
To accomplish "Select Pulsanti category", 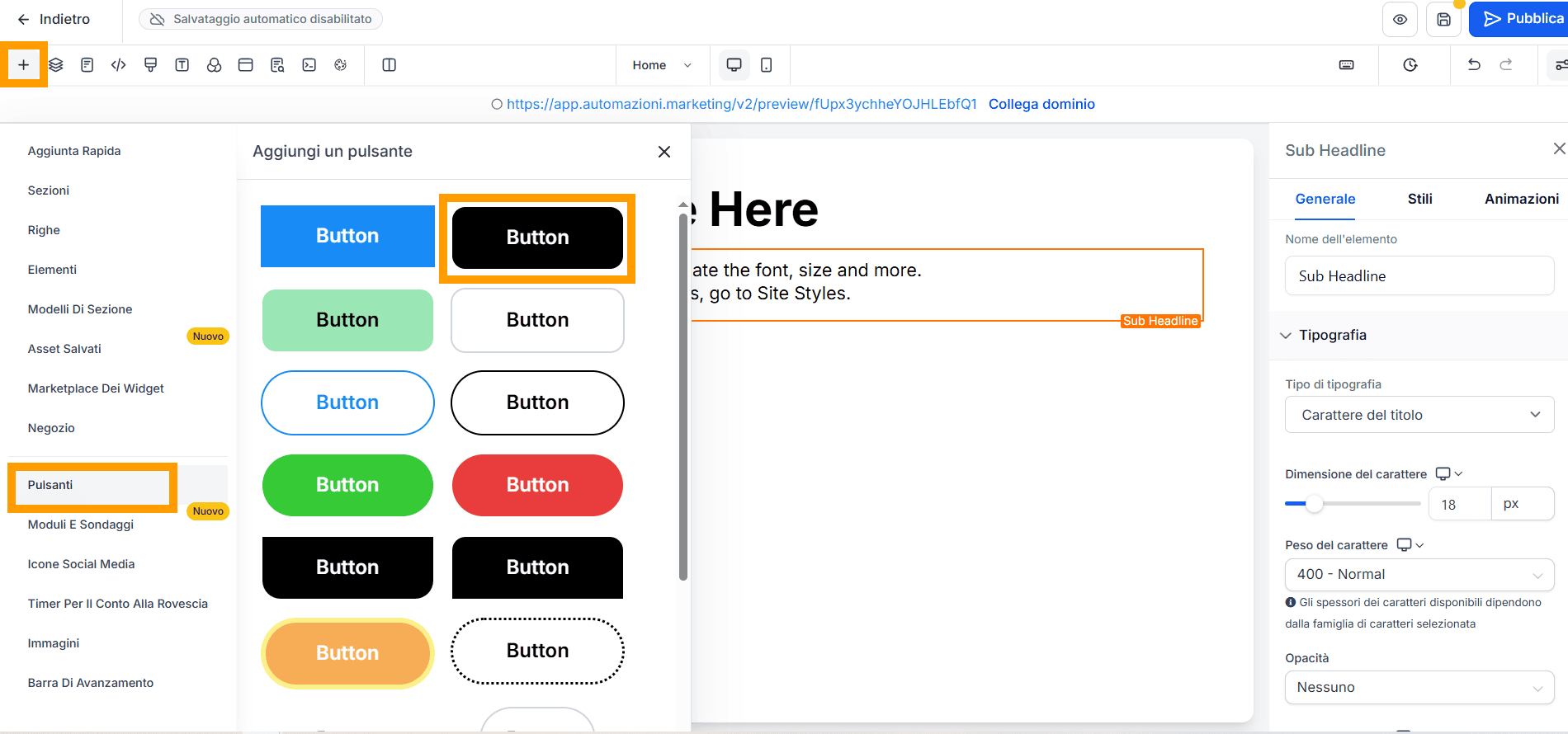I will (50, 485).
